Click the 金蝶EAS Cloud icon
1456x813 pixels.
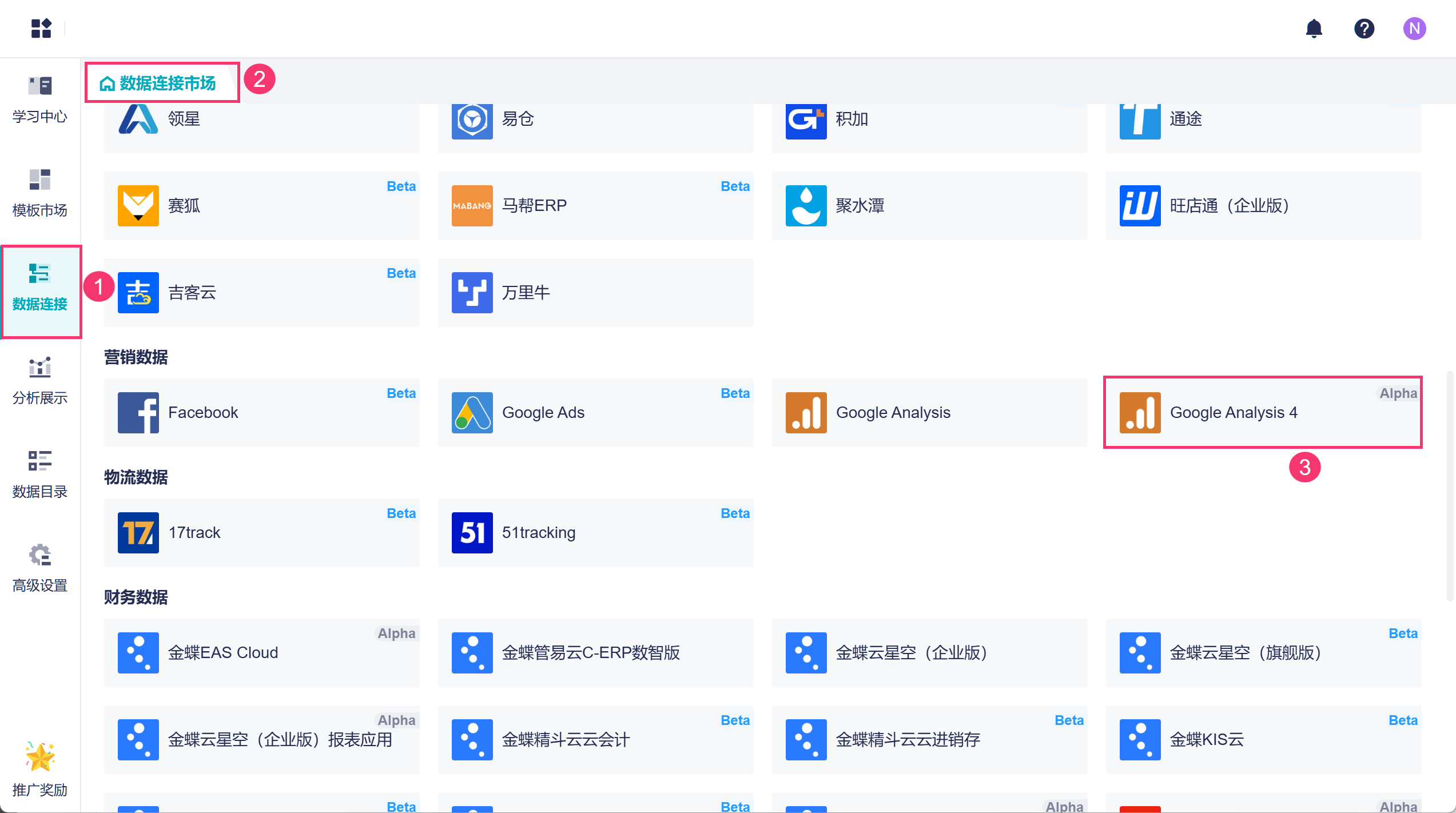click(x=138, y=653)
